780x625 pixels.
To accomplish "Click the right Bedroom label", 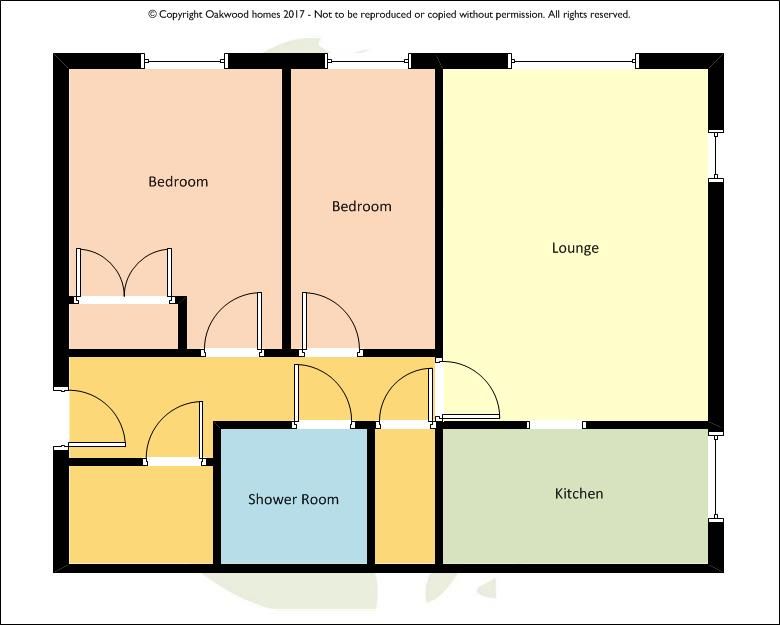I will (x=361, y=206).
